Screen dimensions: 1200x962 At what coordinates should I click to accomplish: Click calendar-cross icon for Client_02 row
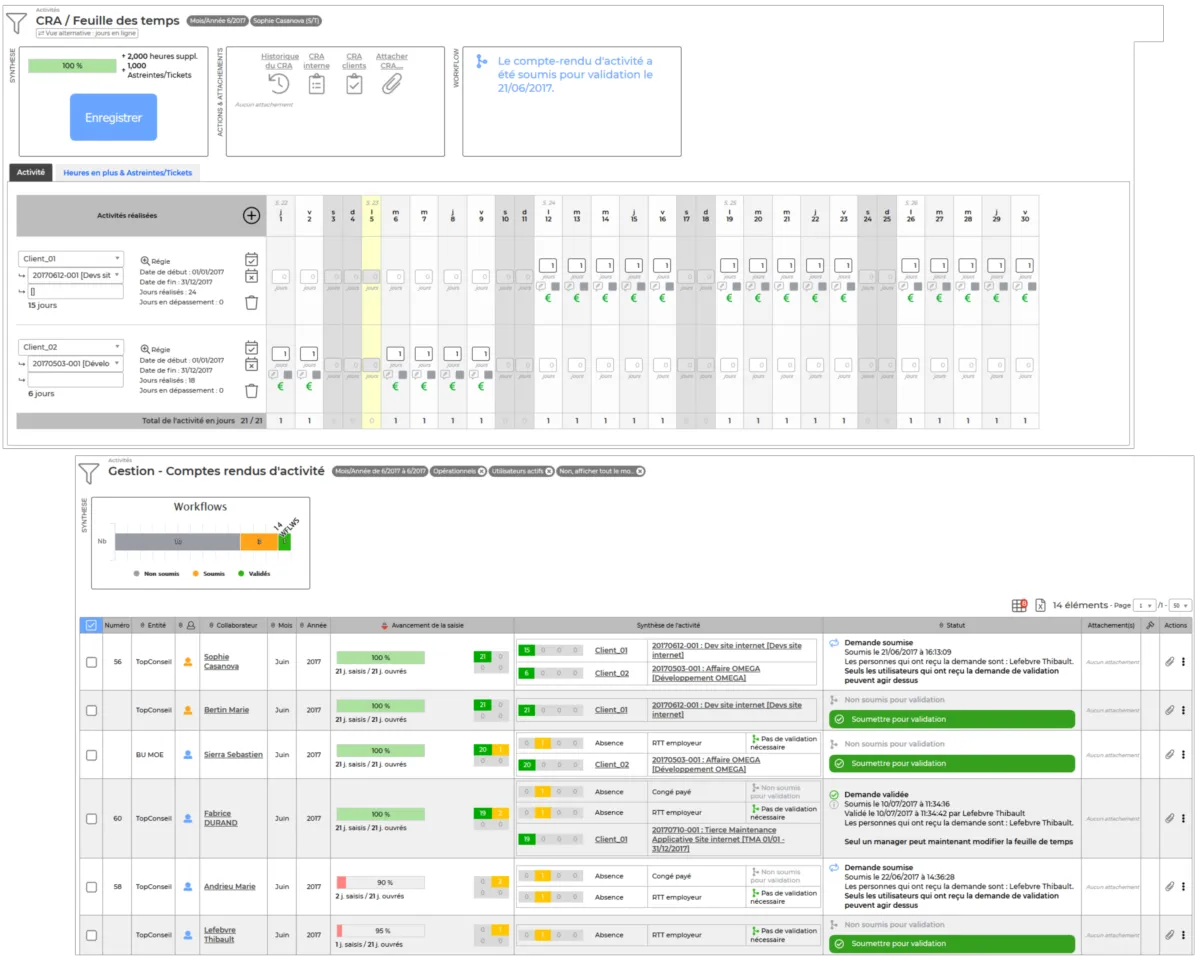252,365
